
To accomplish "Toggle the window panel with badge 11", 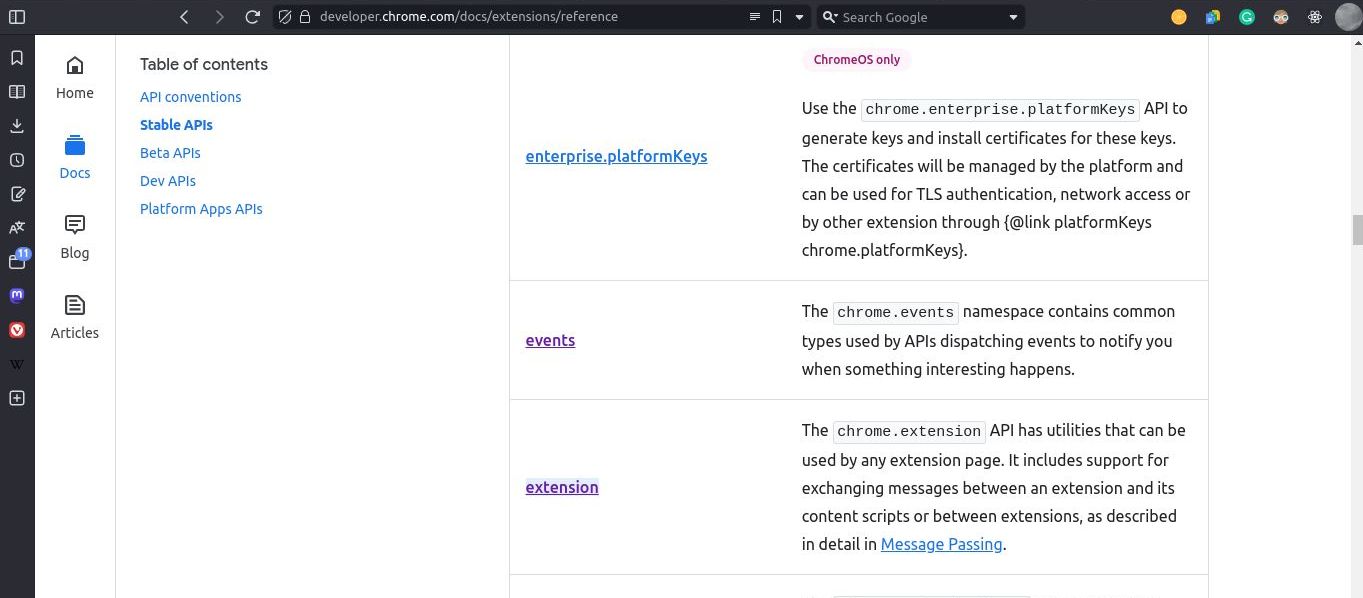I will [17, 261].
